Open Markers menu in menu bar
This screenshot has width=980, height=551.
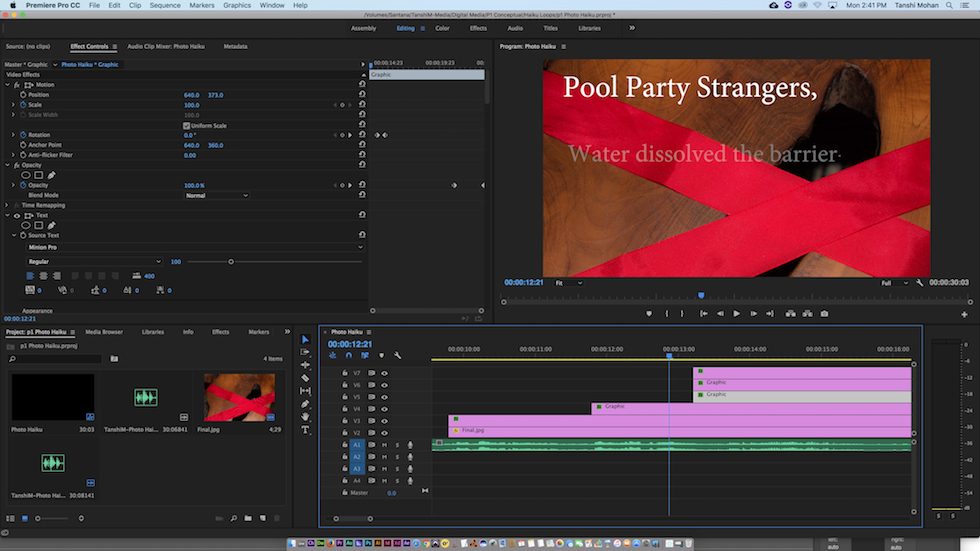click(202, 5)
